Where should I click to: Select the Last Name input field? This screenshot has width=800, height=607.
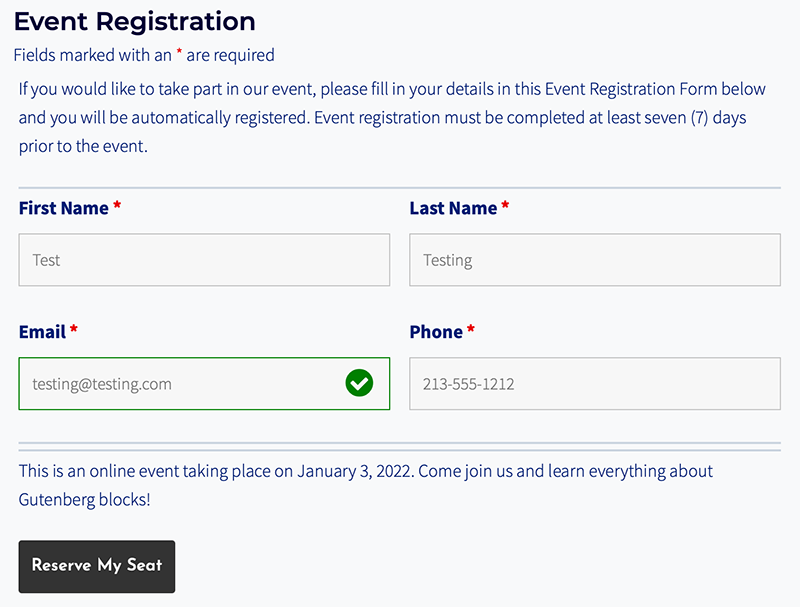coord(594,259)
